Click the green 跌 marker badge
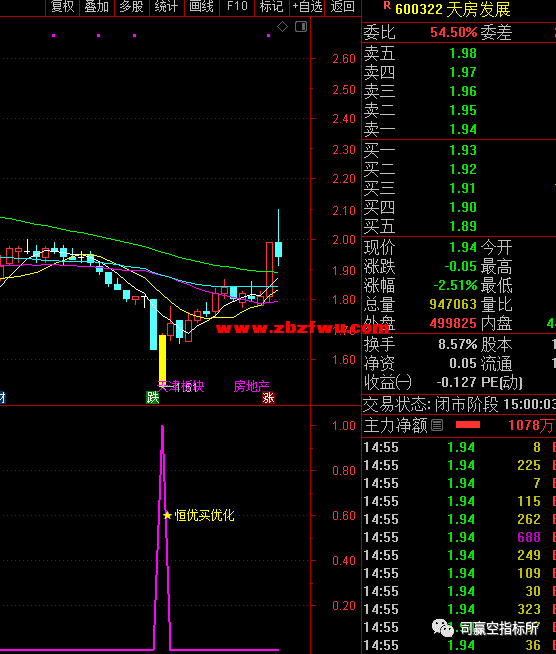The image size is (556, 654). click(x=153, y=398)
